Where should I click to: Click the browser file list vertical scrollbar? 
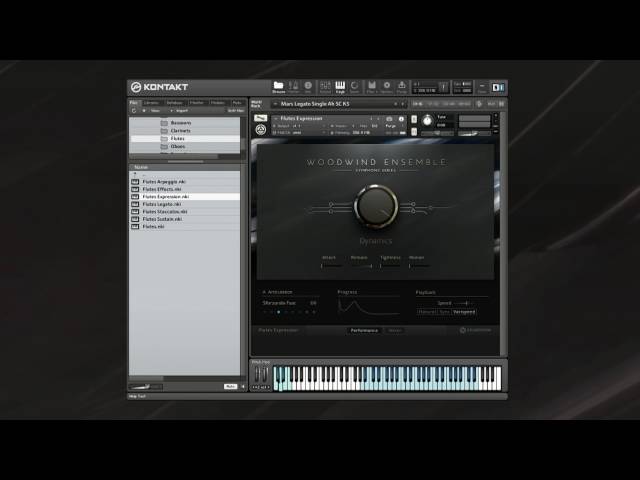pos(244,269)
